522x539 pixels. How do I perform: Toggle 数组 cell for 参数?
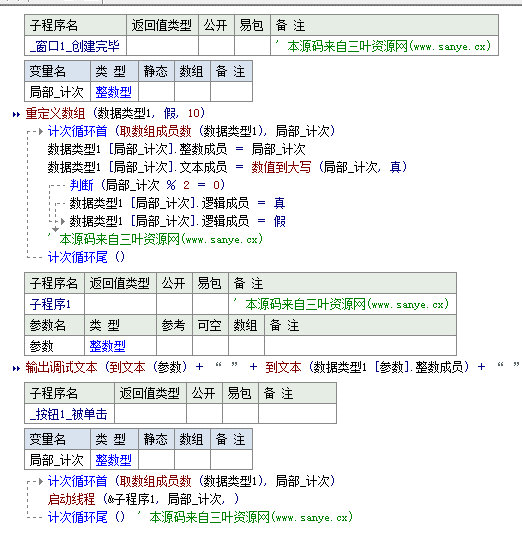[x=246, y=345]
